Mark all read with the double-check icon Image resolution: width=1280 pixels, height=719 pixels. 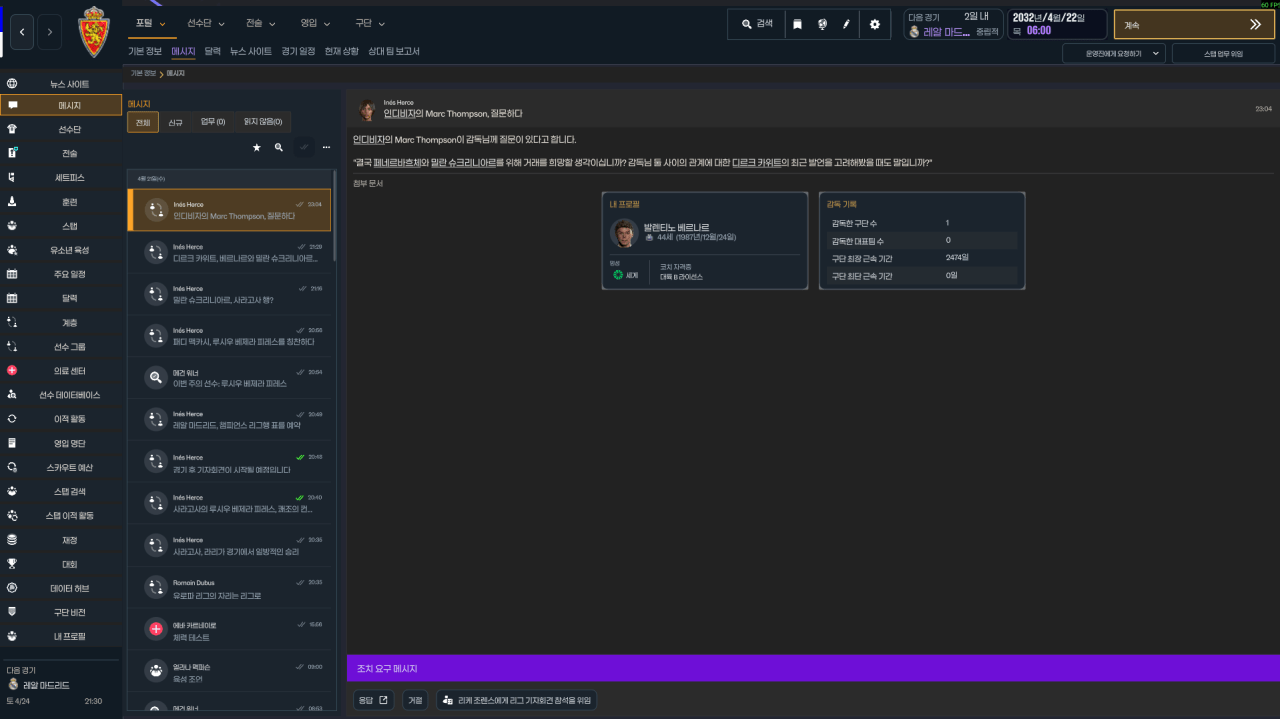(303, 147)
